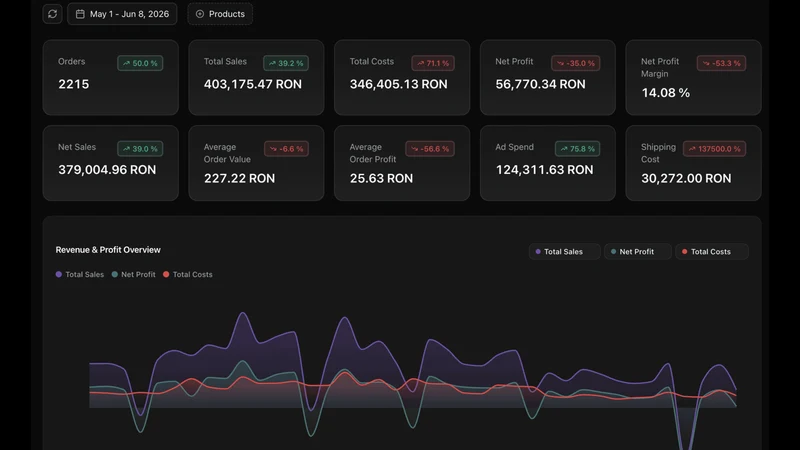Click the Orders 50.0 % change badge
The height and width of the screenshot is (450, 800).
(x=140, y=63)
